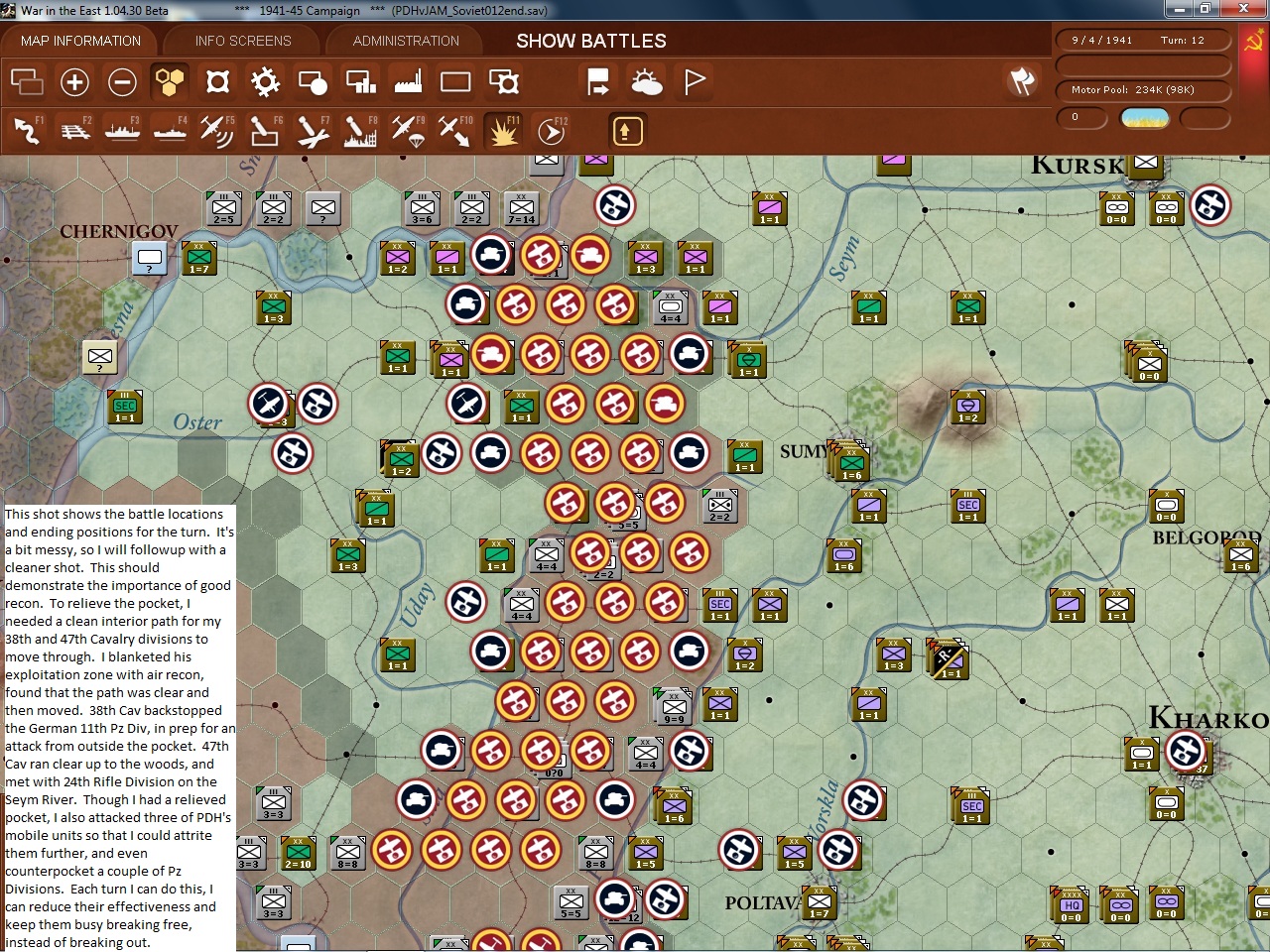
Task: Click the 0 counter field in header
Action: click(1082, 118)
